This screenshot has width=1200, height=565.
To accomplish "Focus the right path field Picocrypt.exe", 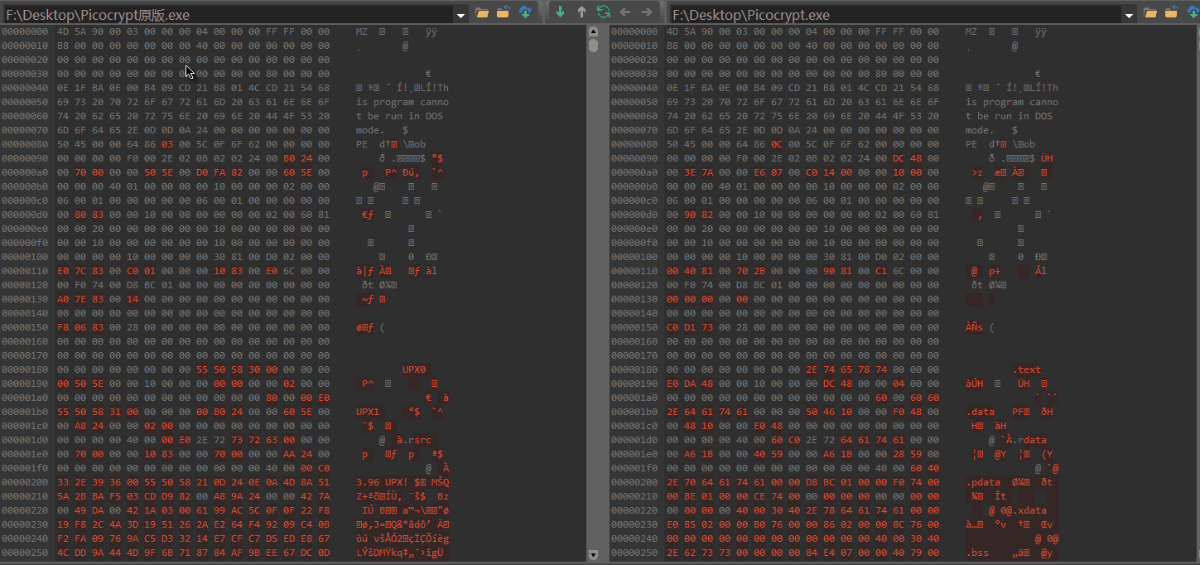I will click(x=895, y=15).
